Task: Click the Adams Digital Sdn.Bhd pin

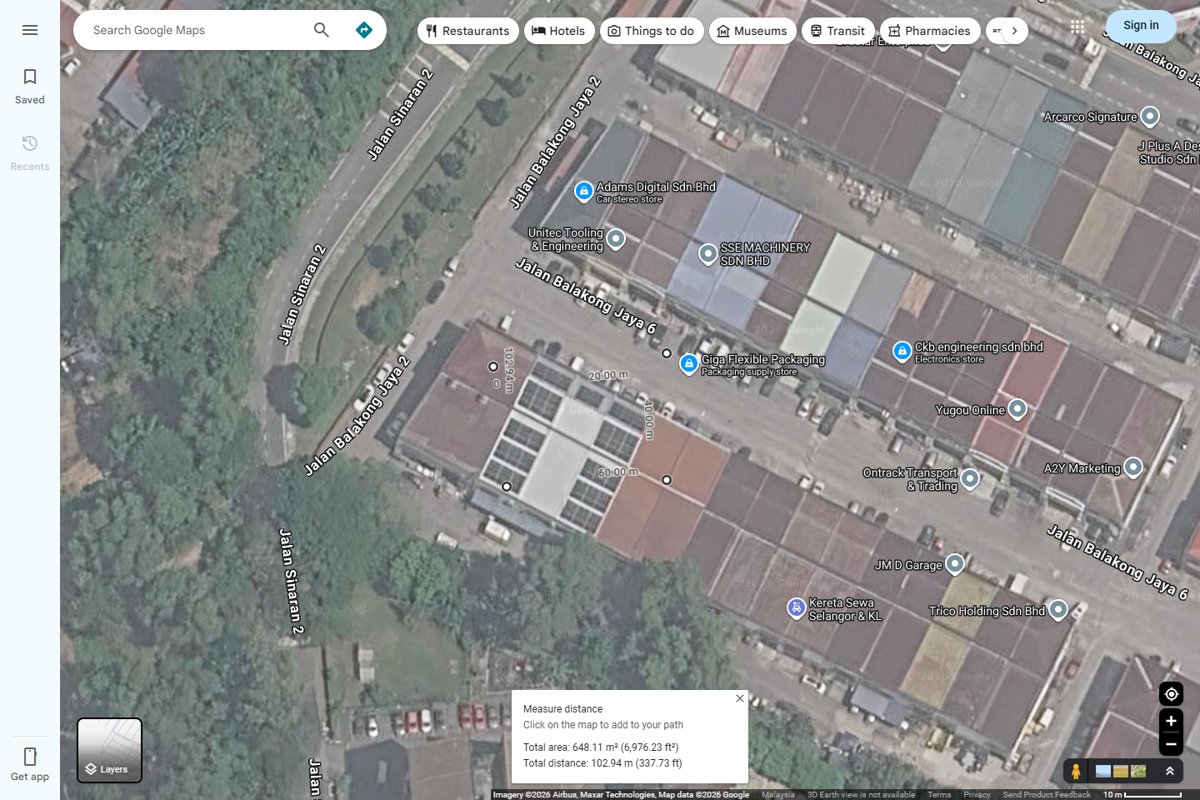Action: click(x=584, y=191)
